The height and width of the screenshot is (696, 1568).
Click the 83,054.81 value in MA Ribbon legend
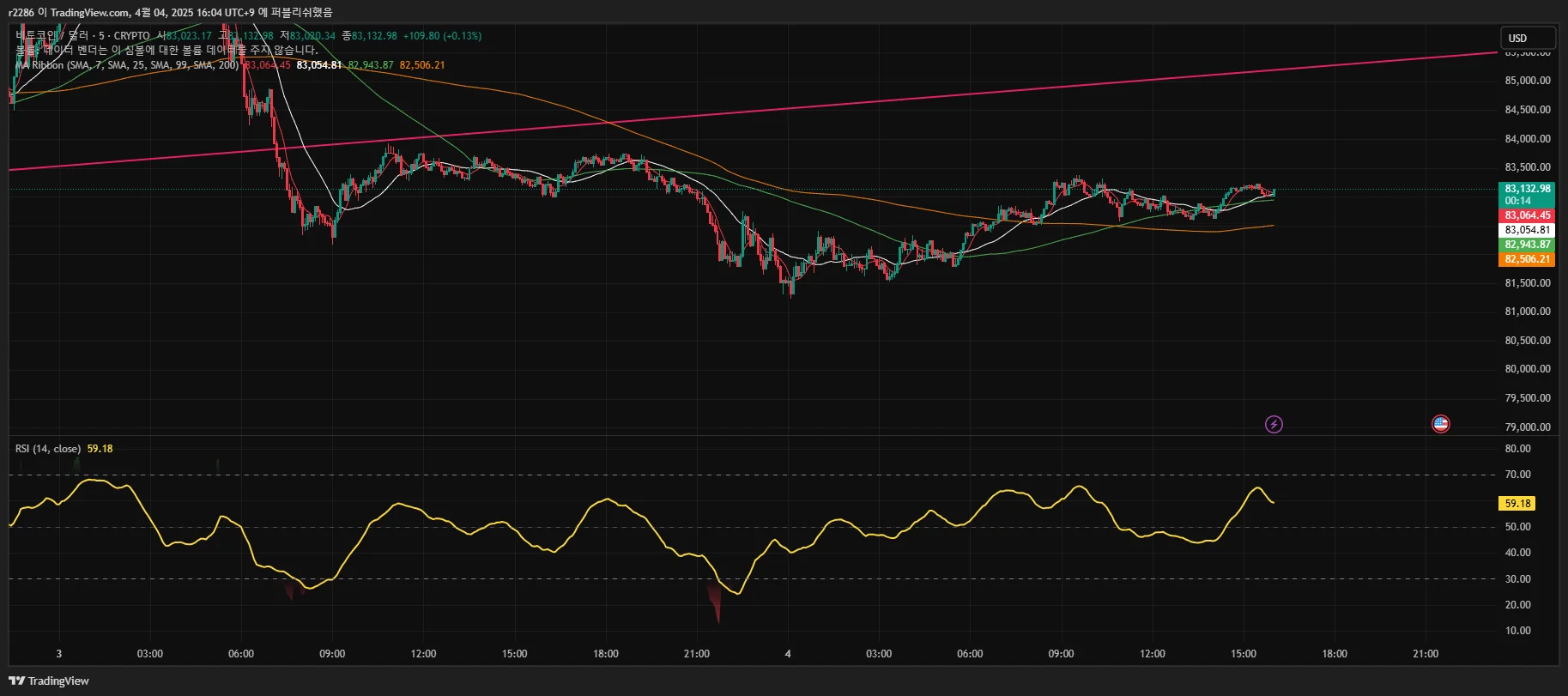pyautogui.click(x=319, y=65)
